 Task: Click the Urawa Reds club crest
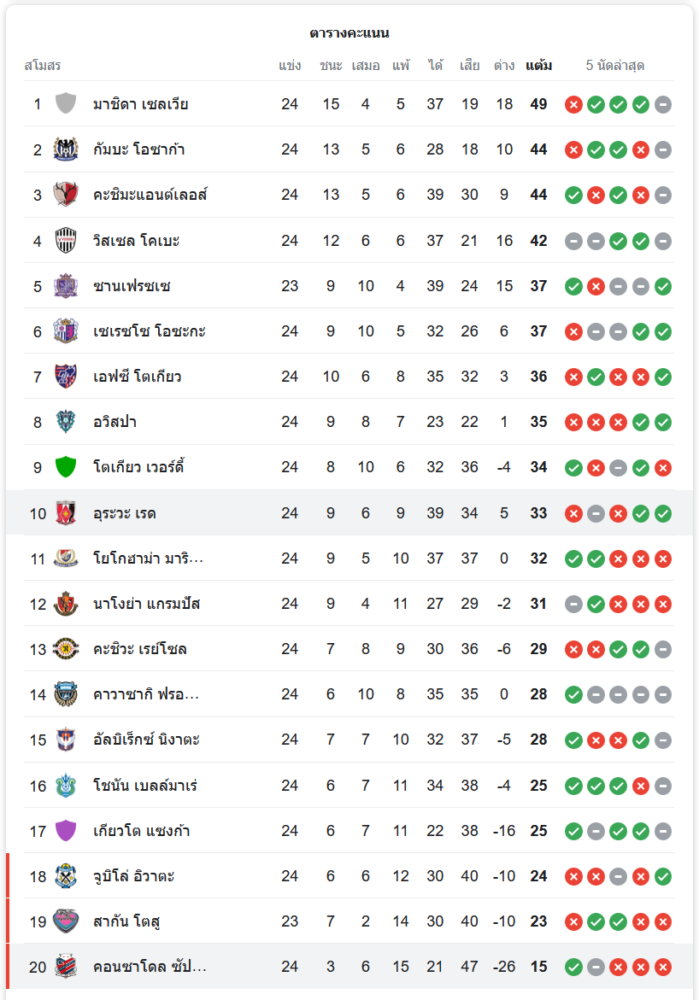(x=66, y=513)
